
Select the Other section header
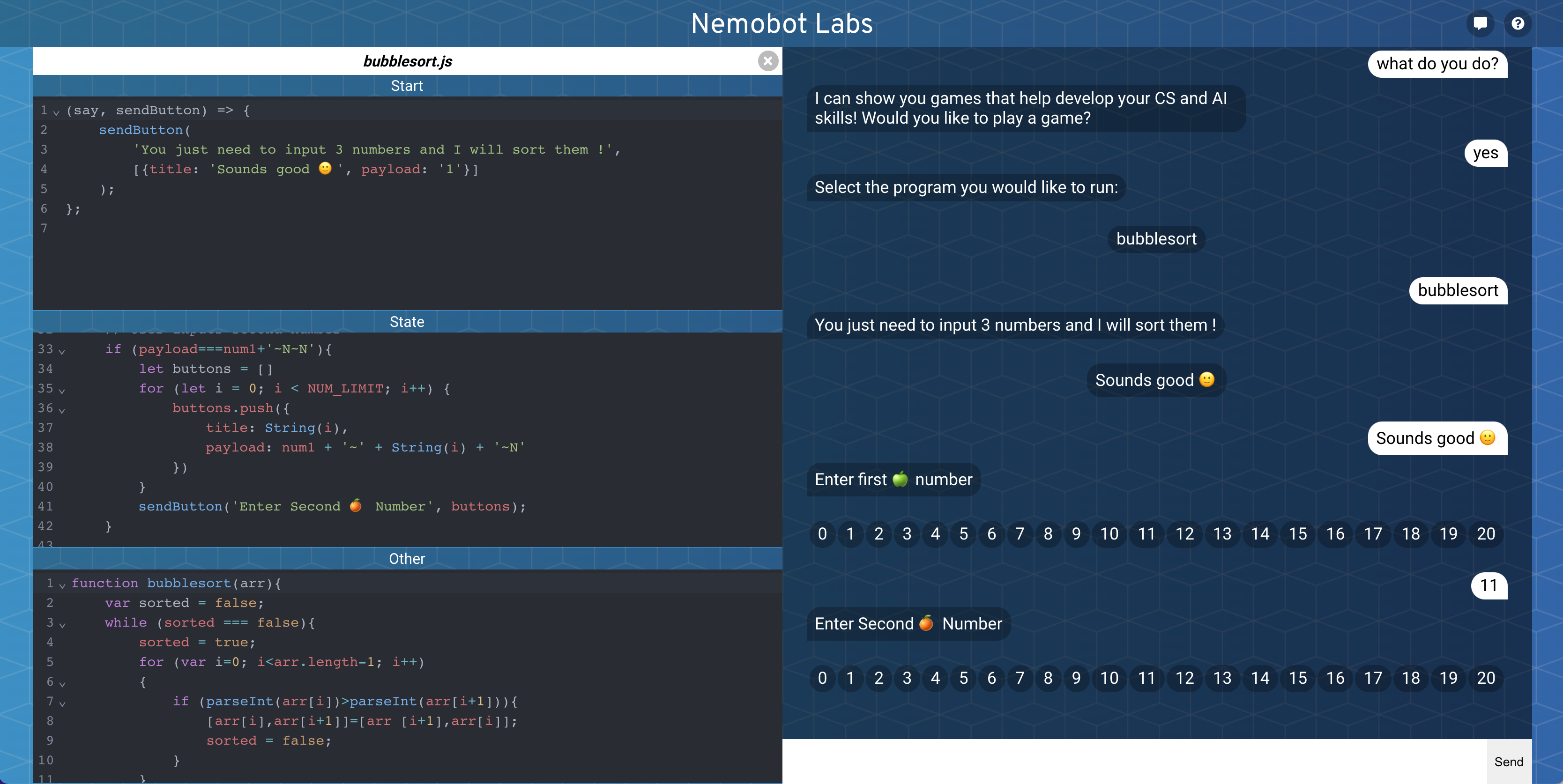click(407, 558)
